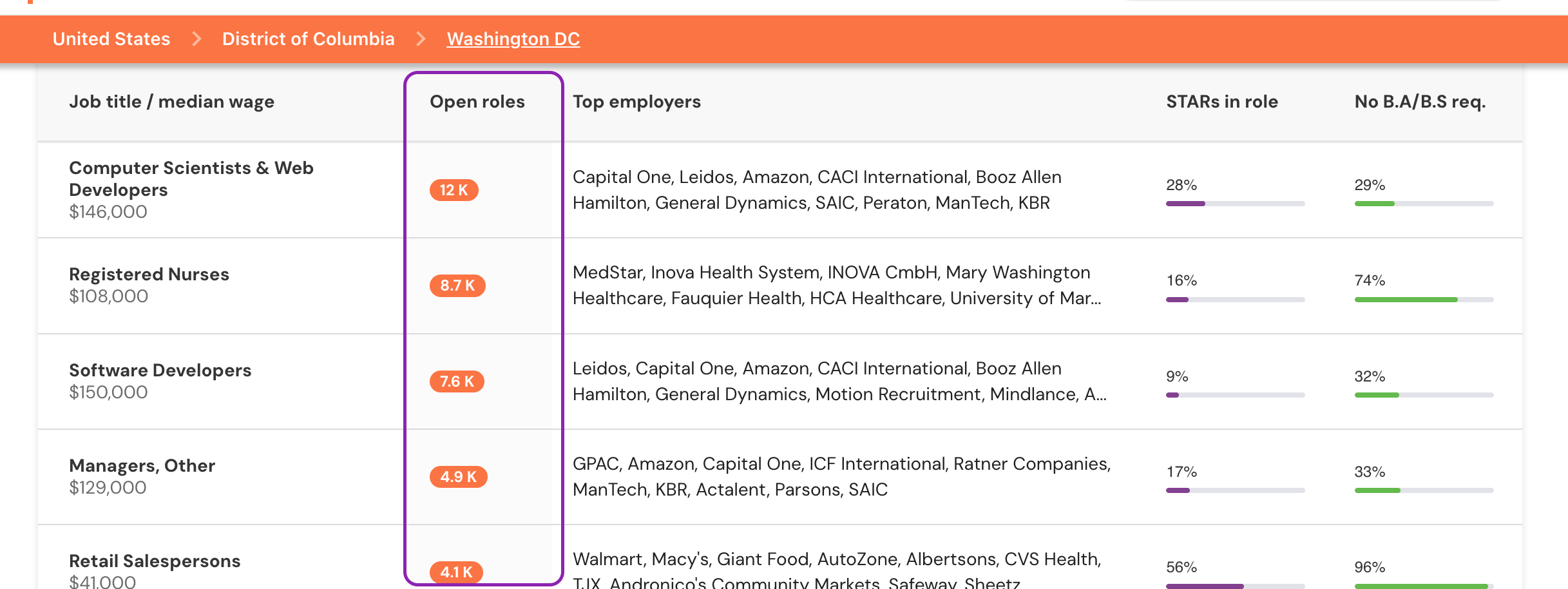The image size is (1568, 589).
Task: Click the Top employers column header
Action: (x=636, y=102)
